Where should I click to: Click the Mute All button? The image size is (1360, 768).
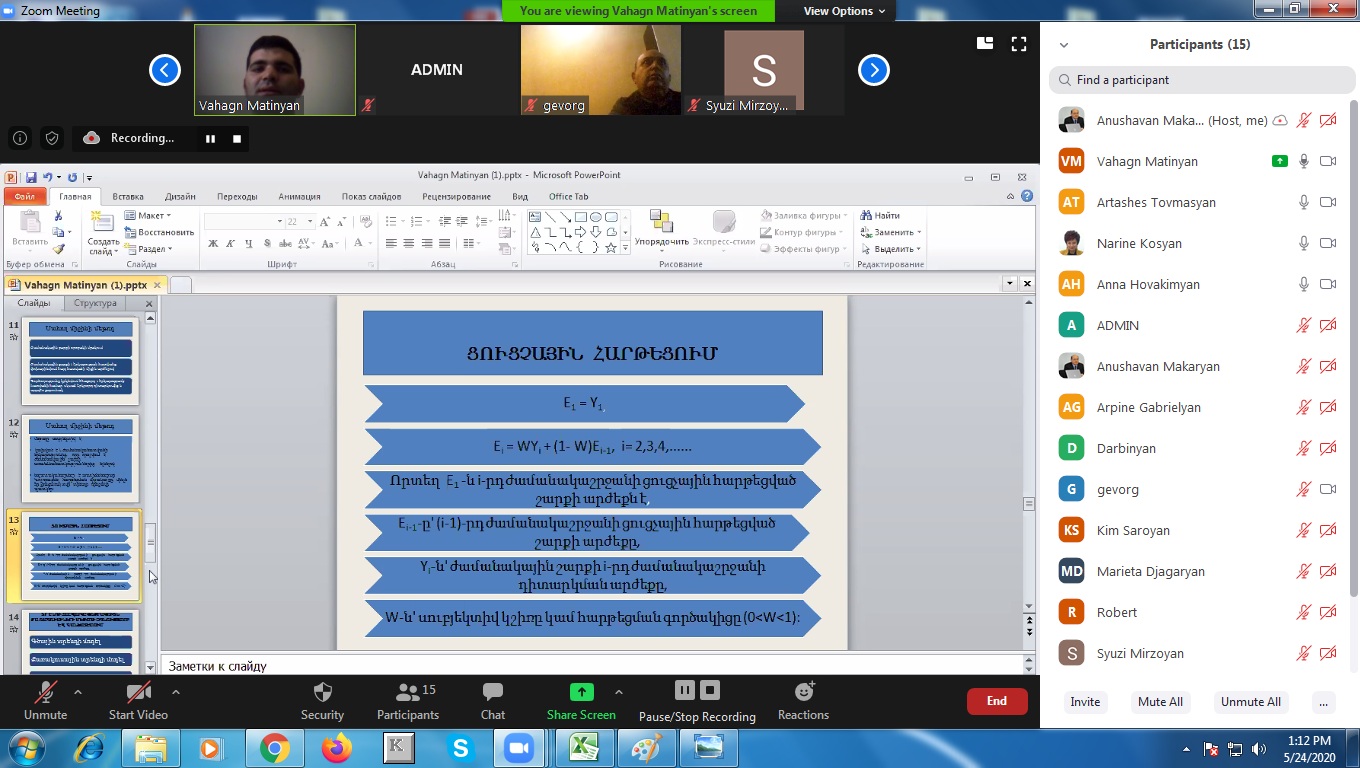click(1160, 702)
